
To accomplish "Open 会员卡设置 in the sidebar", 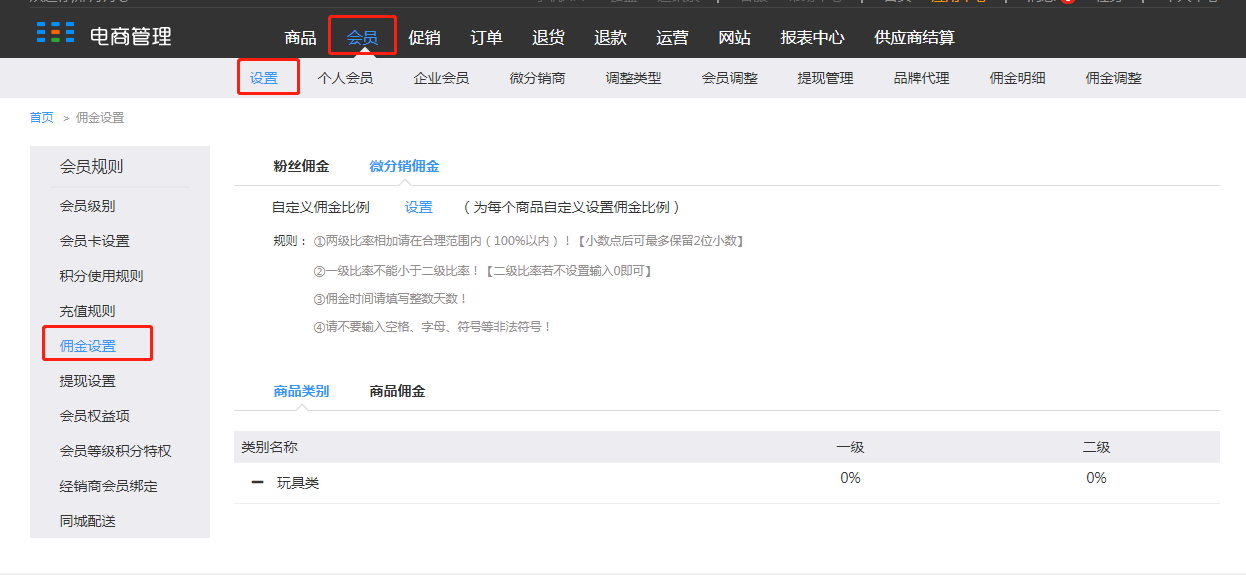I will tap(94, 241).
